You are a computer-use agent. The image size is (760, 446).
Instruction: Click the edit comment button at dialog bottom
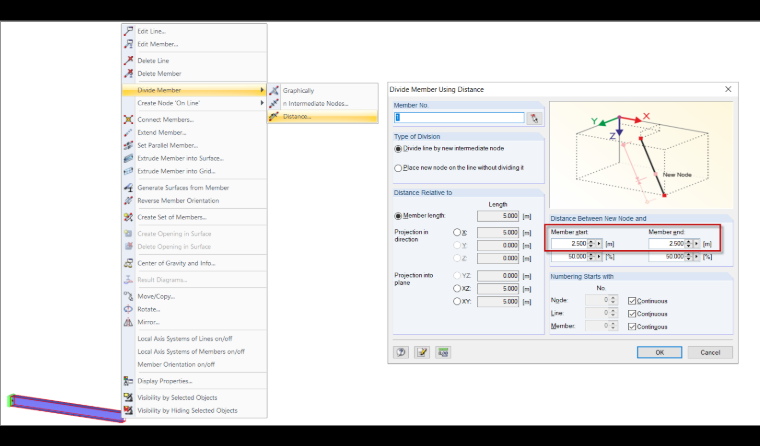[x=422, y=352]
